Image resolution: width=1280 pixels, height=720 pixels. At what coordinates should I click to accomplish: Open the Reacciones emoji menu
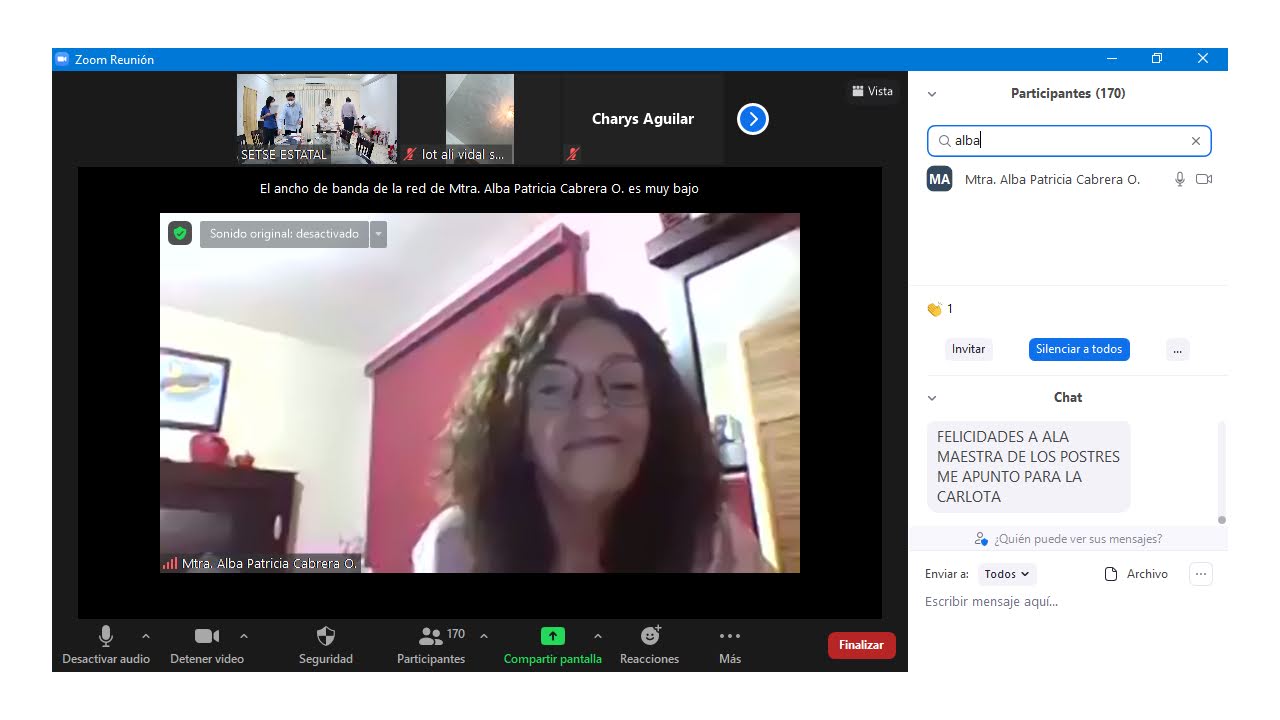(x=650, y=645)
